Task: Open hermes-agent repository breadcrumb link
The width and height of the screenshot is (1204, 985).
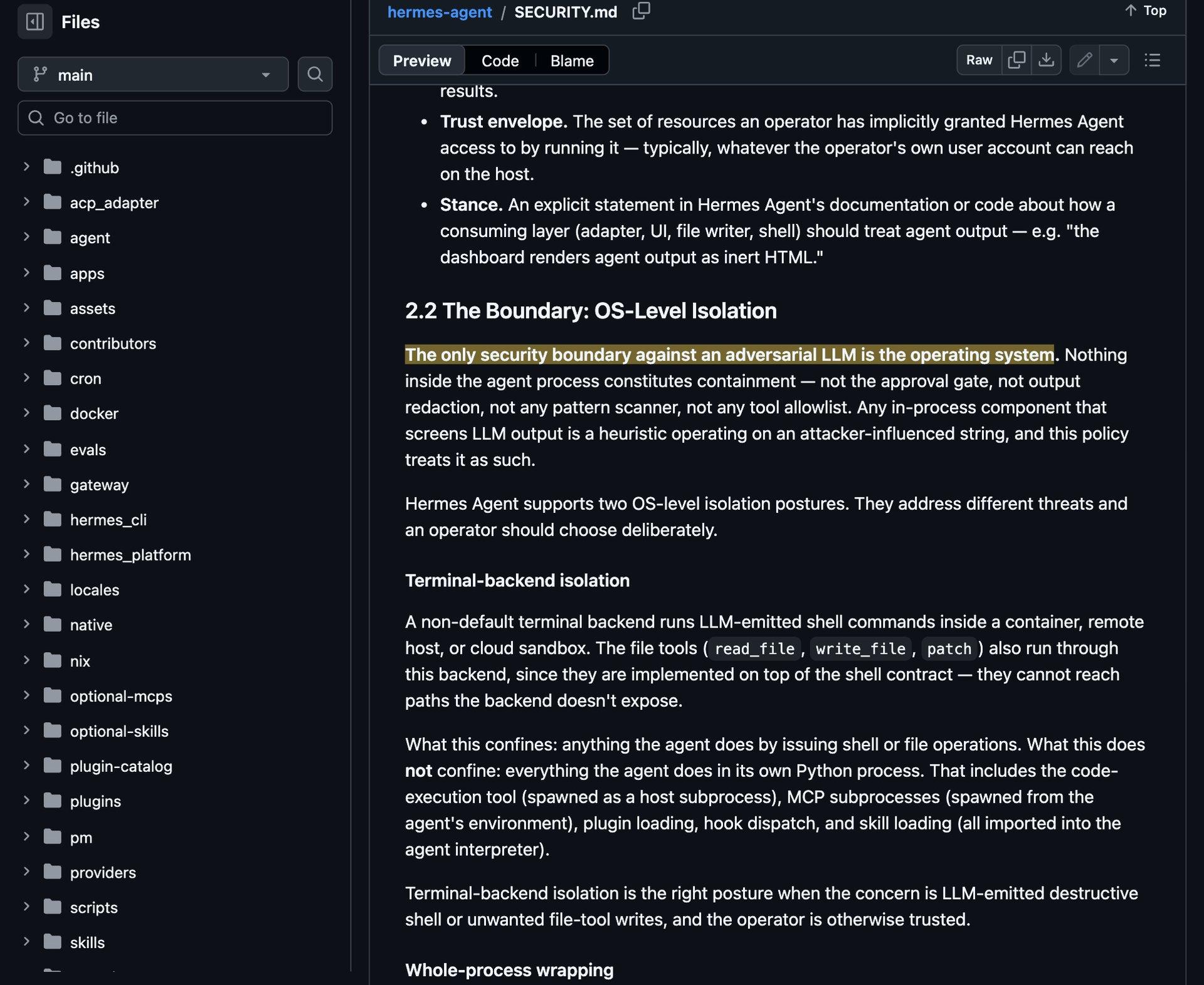Action: (x=440, y=12)
